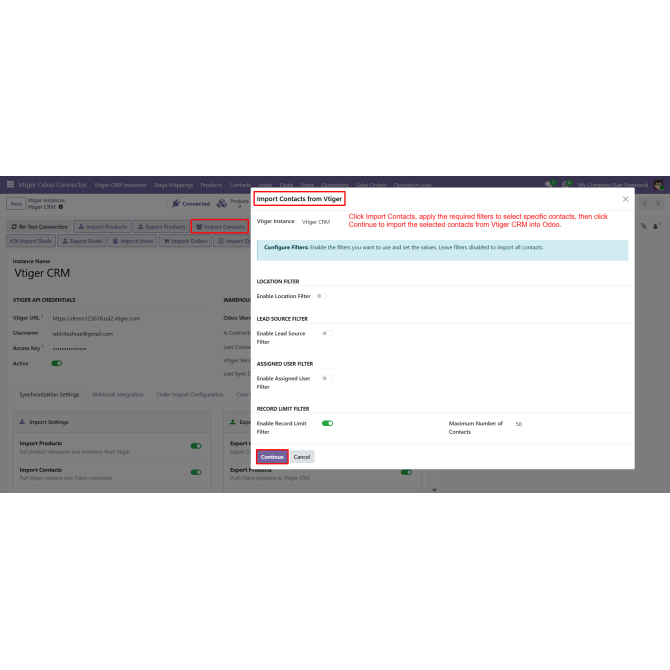Screen dimensions: 670x670
Task: Click the Vtiger Instances breadcrumb link
Action: point(46,200)
